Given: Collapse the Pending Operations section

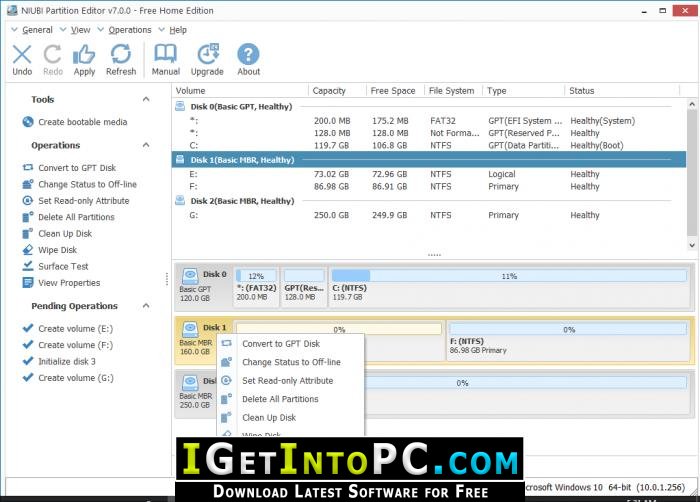Looking at the screenshot, I should [x=146, y=306].
